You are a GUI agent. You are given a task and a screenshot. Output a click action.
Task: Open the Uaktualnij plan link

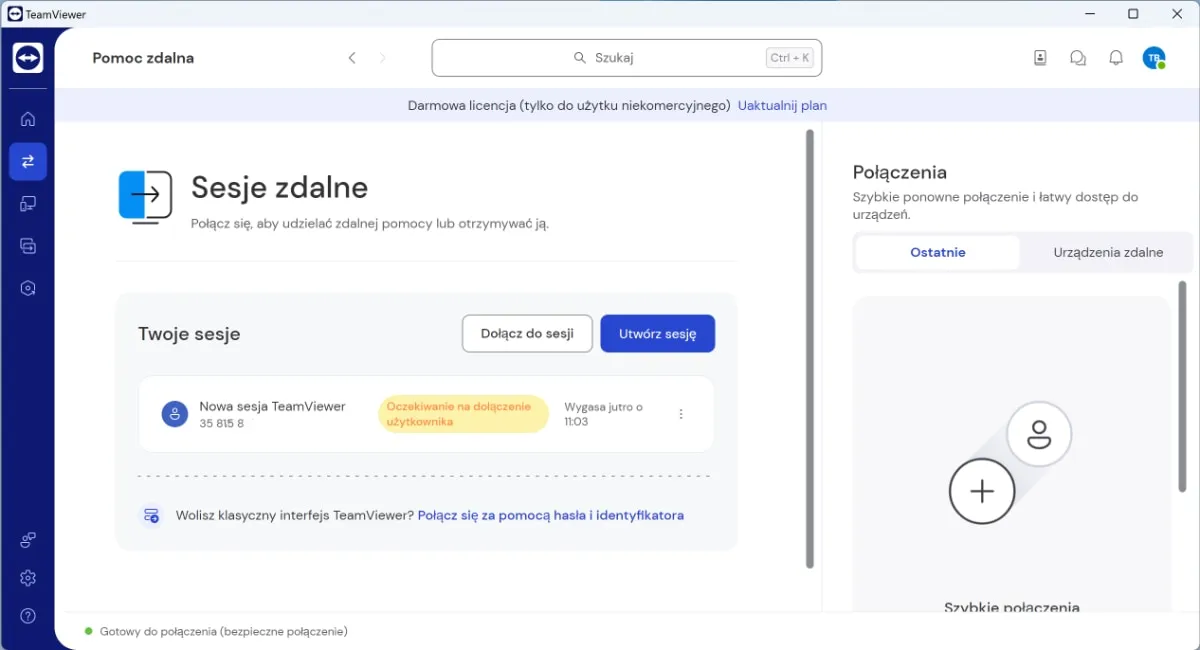pos(782,105)
